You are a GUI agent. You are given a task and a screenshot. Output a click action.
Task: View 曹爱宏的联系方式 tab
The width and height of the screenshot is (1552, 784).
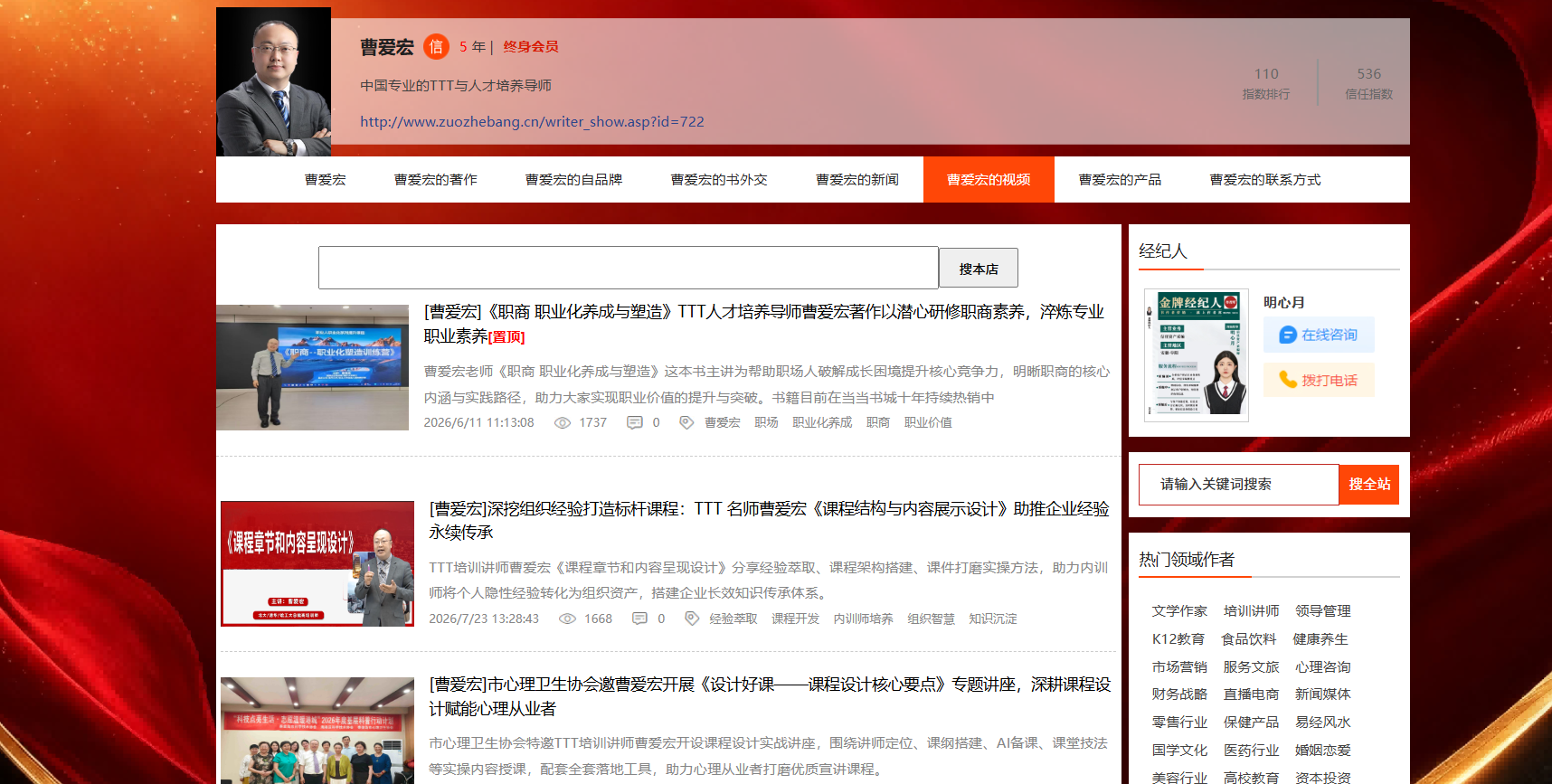point(1265,179)
